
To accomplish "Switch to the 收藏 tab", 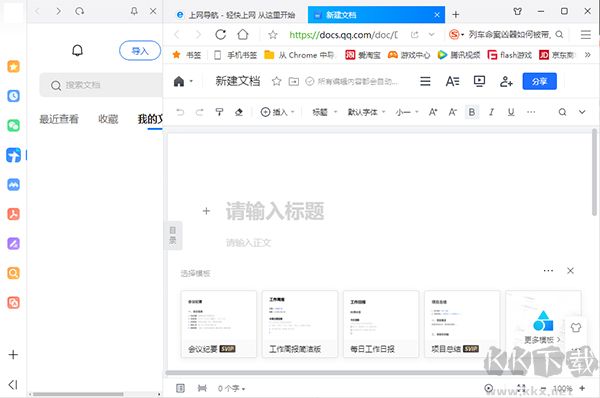I will point(108,119).
